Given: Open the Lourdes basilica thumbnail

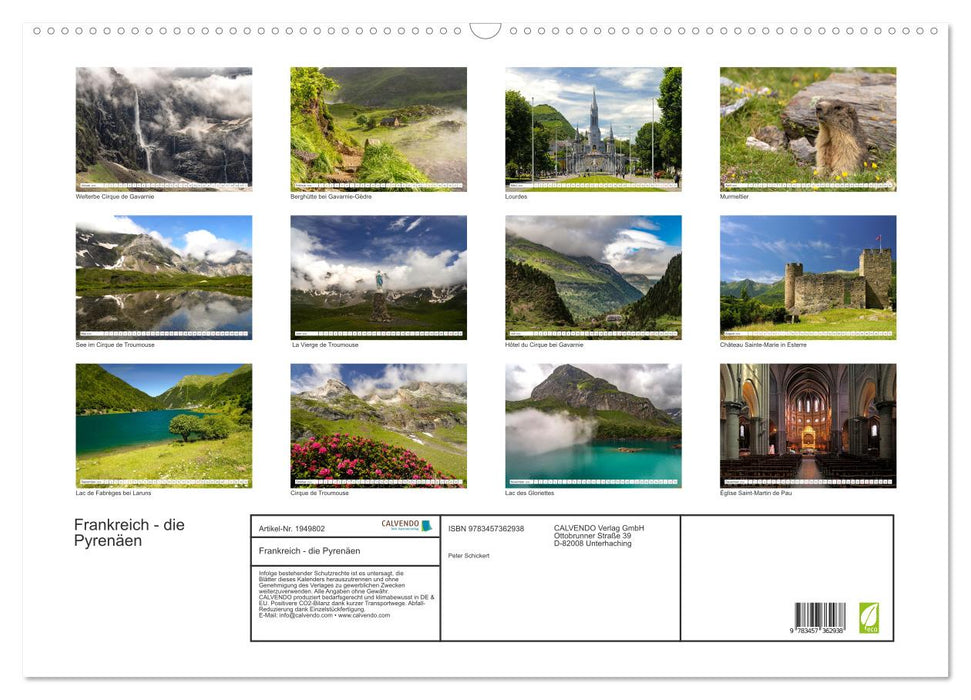Looking at the screenshot, I should pos(593,128).
